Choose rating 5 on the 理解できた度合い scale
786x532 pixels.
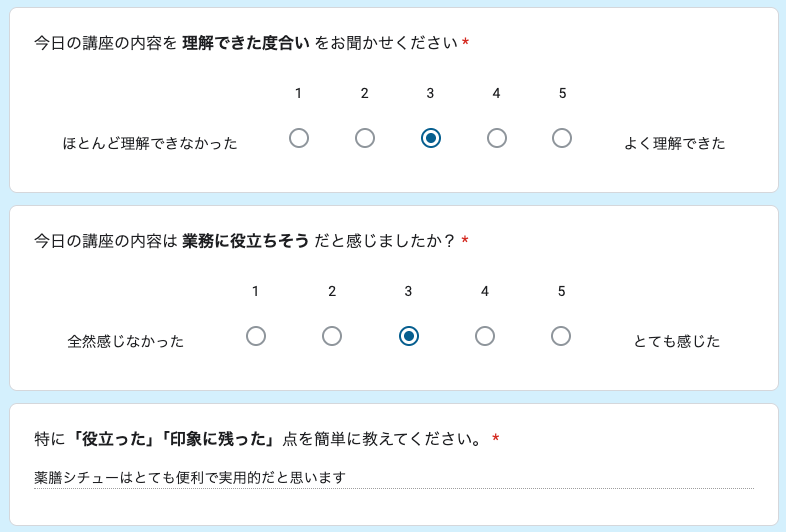[x=562, y=138]
